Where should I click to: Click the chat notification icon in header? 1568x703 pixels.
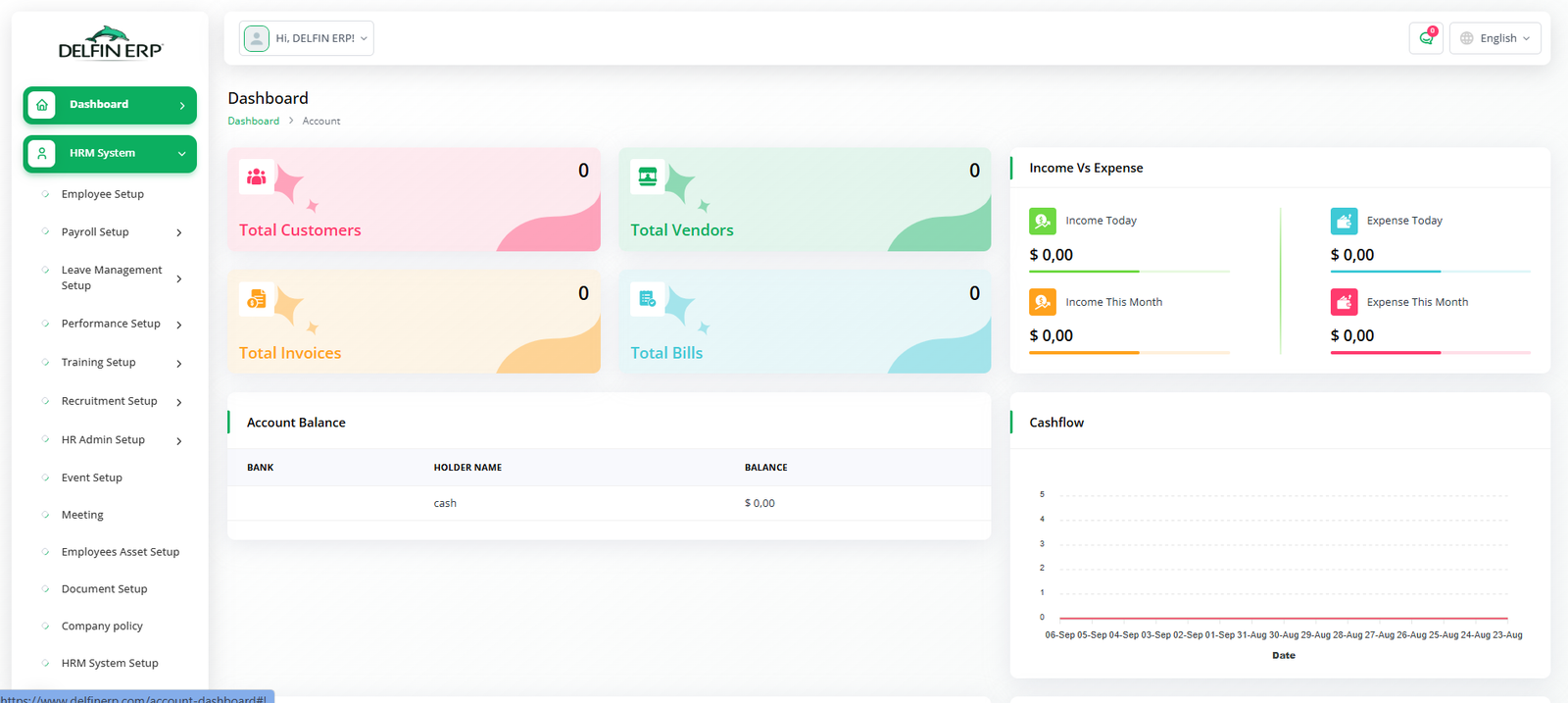point(1426,38)
